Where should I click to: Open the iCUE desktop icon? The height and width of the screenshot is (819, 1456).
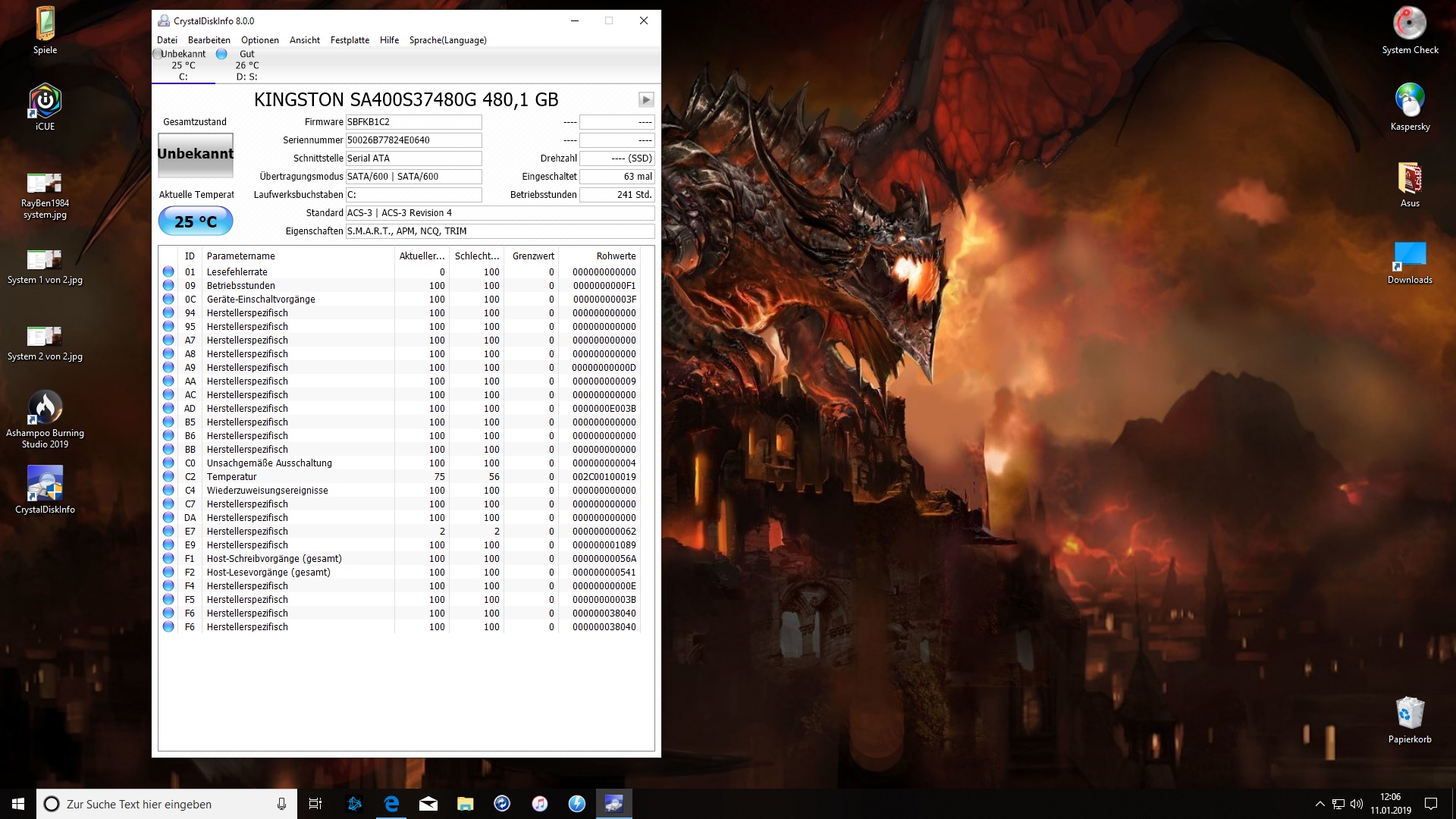click(x=45, y=107)
